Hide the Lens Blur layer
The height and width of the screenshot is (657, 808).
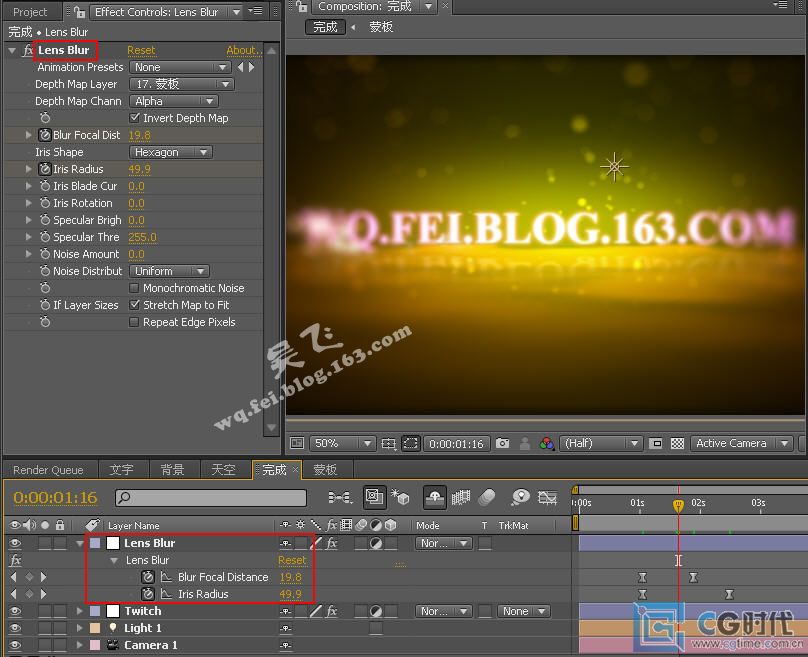[x=15, y=543]
